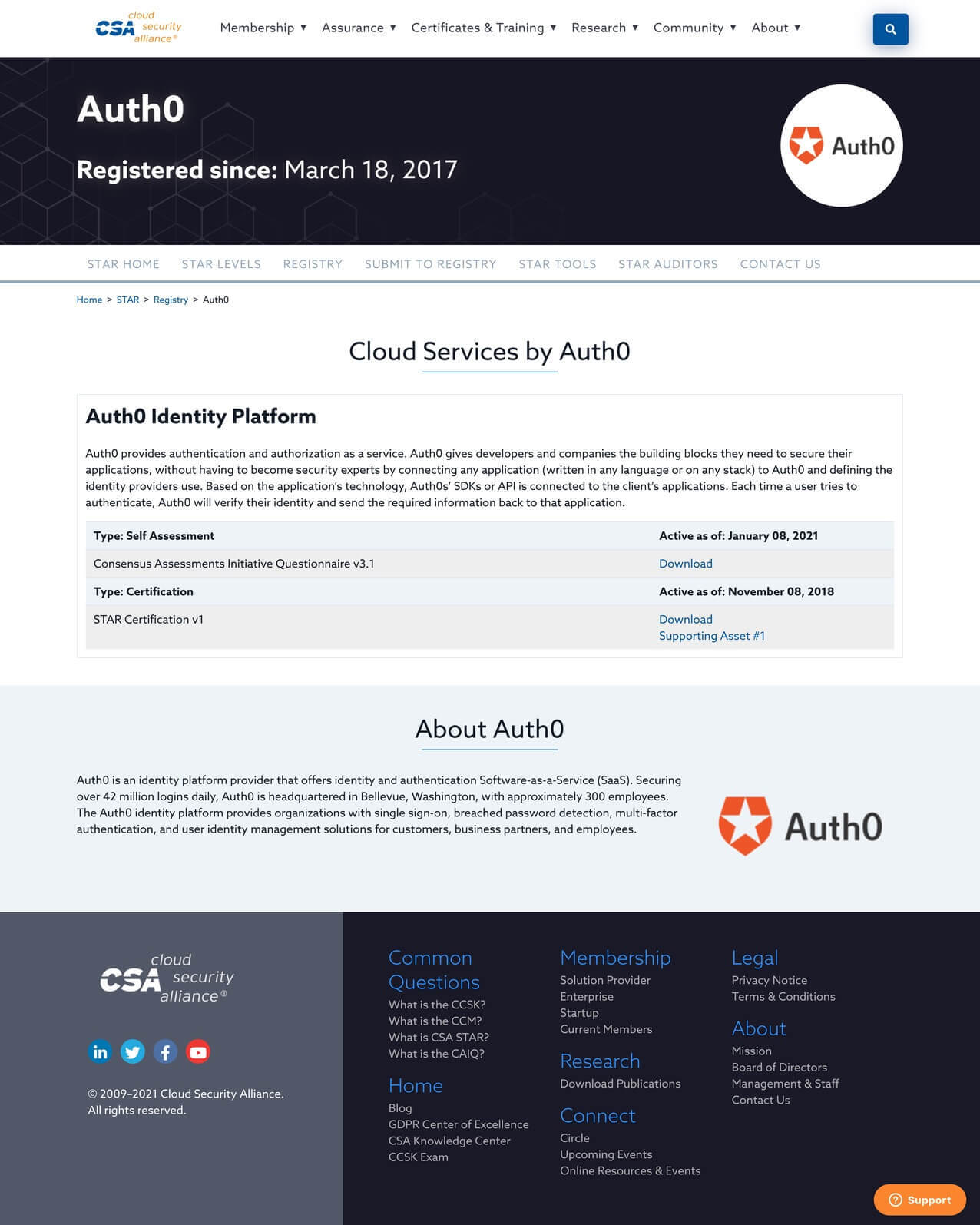Expand the About dropdown menu
Viewport: 980px width, 1225px height.
pos(776,28)
